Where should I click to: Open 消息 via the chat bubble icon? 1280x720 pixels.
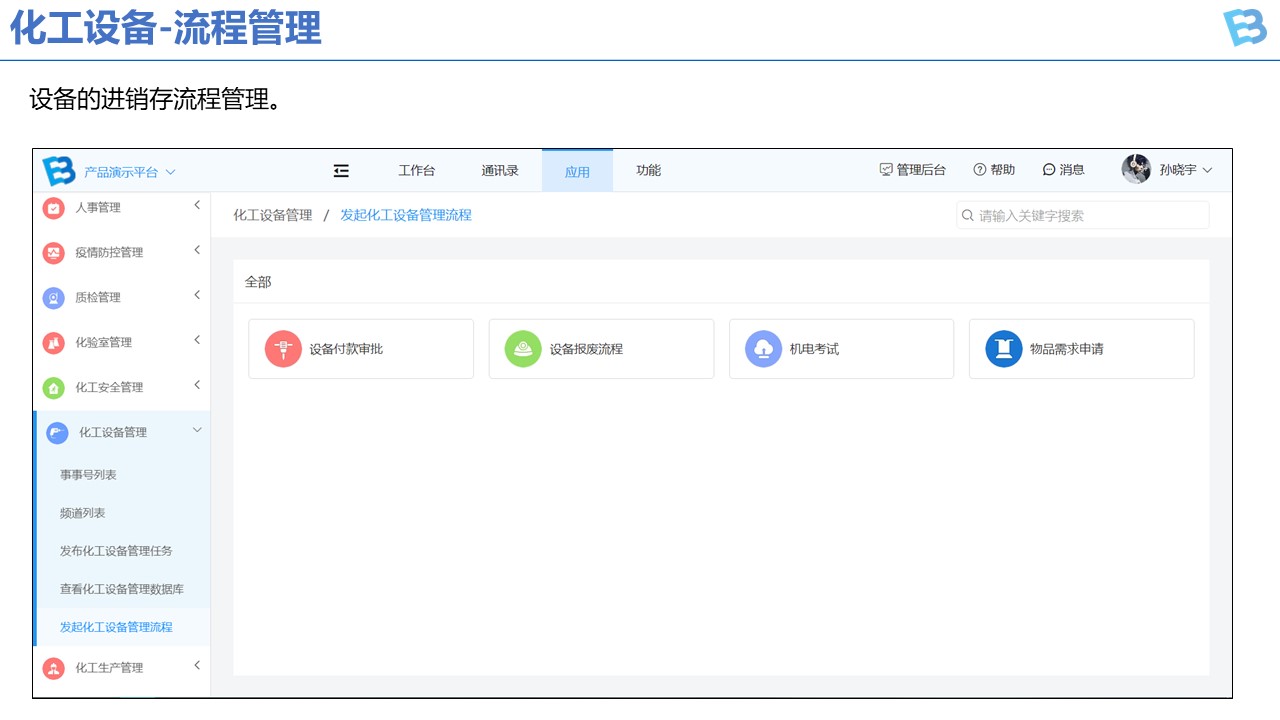[1049, 170]
